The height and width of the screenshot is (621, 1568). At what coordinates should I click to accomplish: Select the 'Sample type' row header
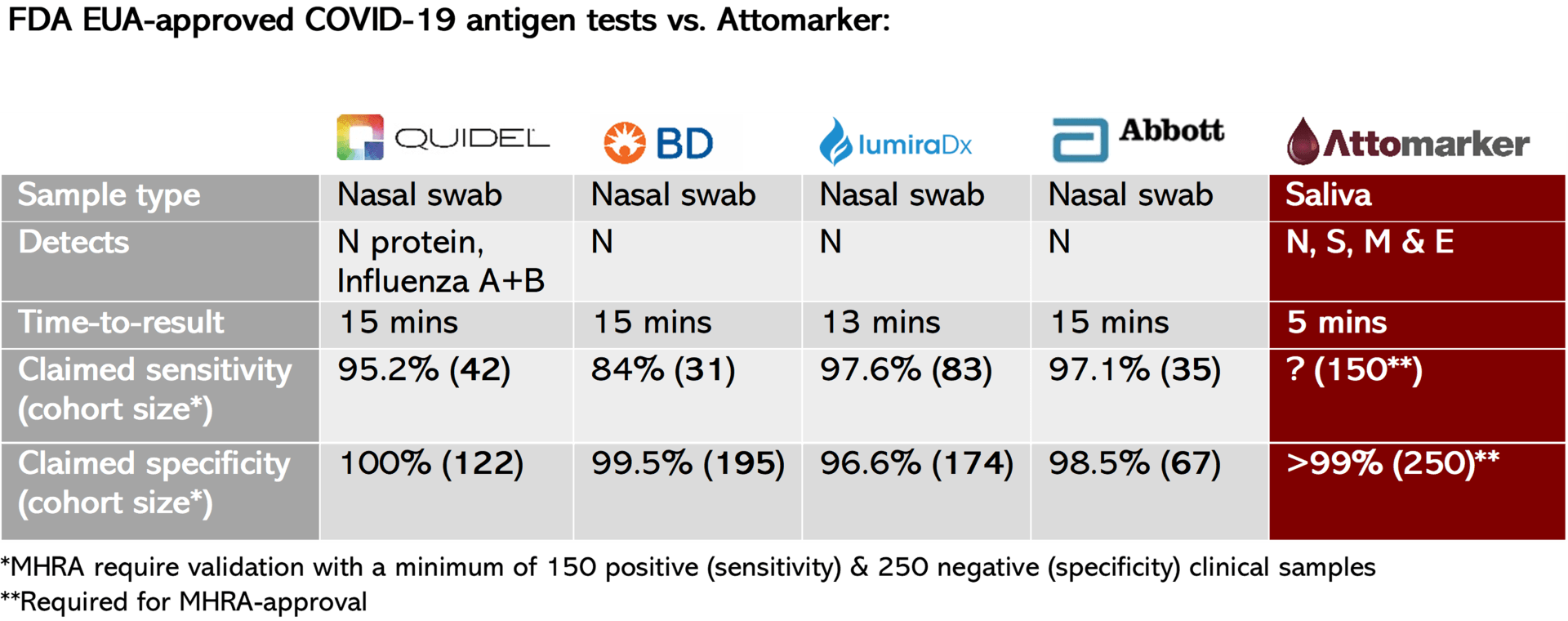click(x=109, y=196)
